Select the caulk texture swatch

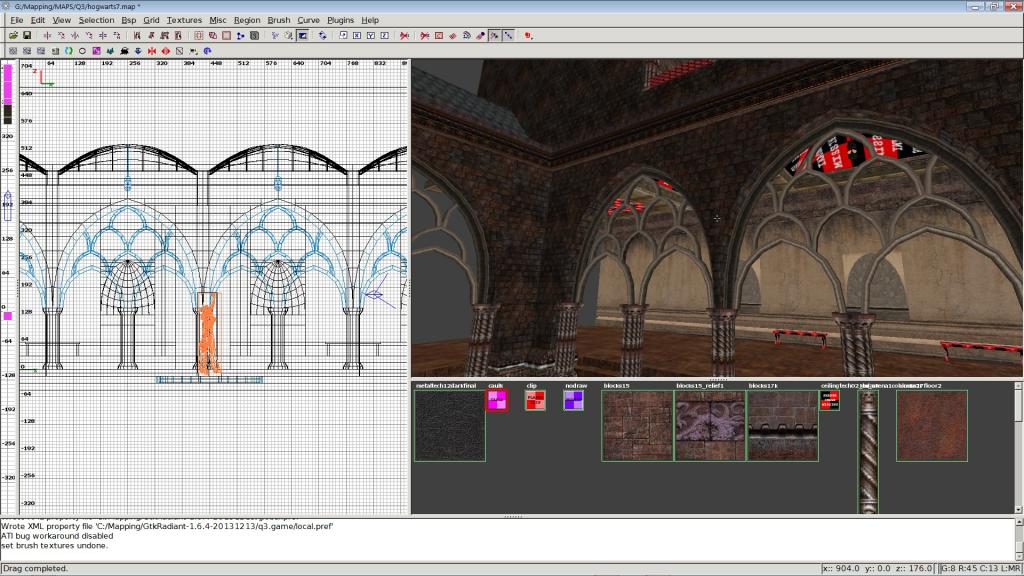click(x=497, y=400)
